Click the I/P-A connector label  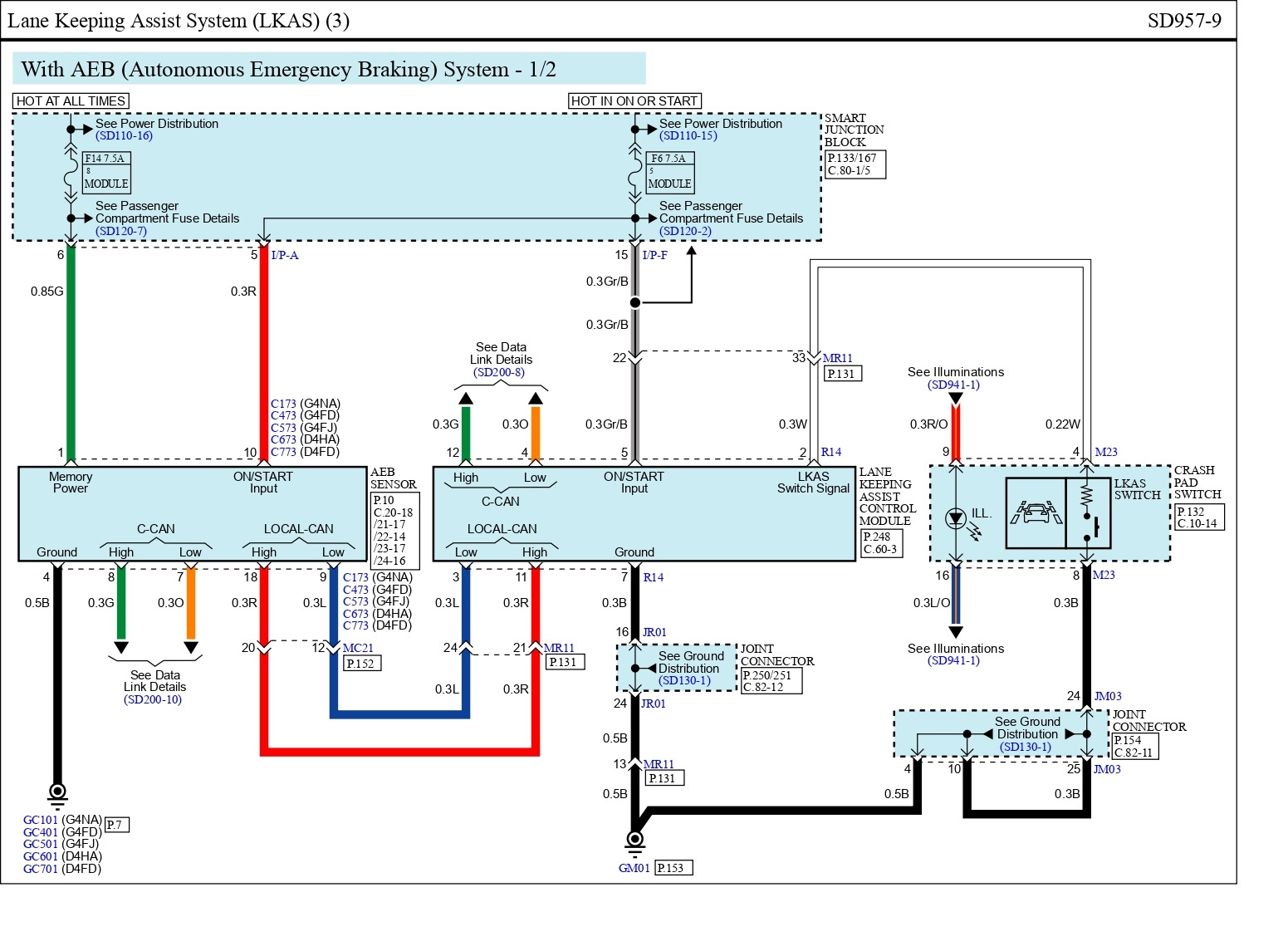coord(284,256)
